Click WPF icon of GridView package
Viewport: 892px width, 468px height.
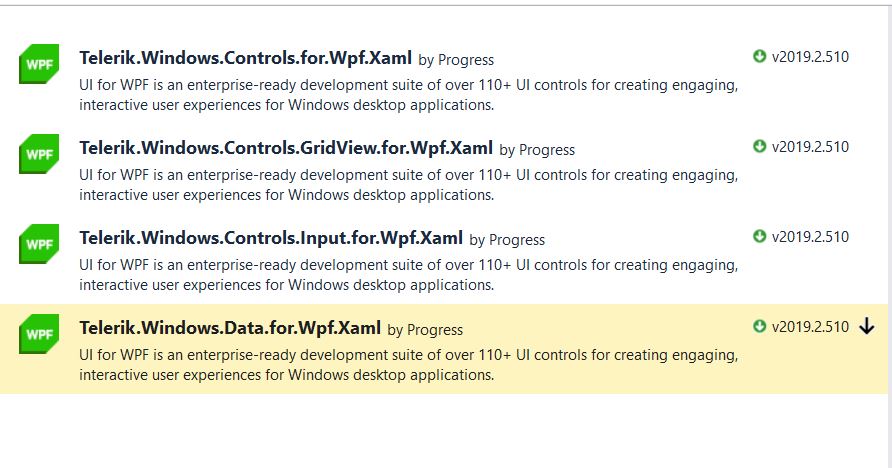coord(38,154)
